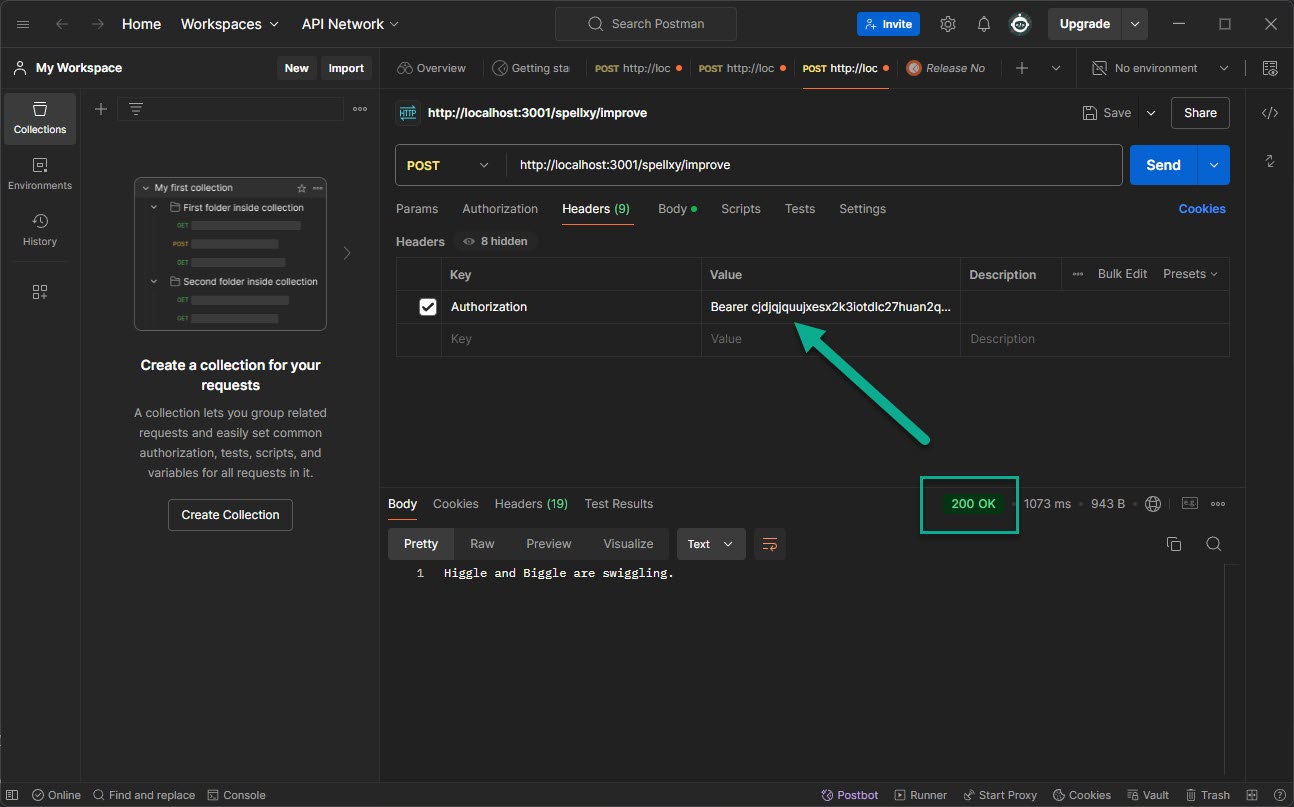This screenshot has width=1294, height=807.
Task: Add a new request tab
Action: 1022,68
